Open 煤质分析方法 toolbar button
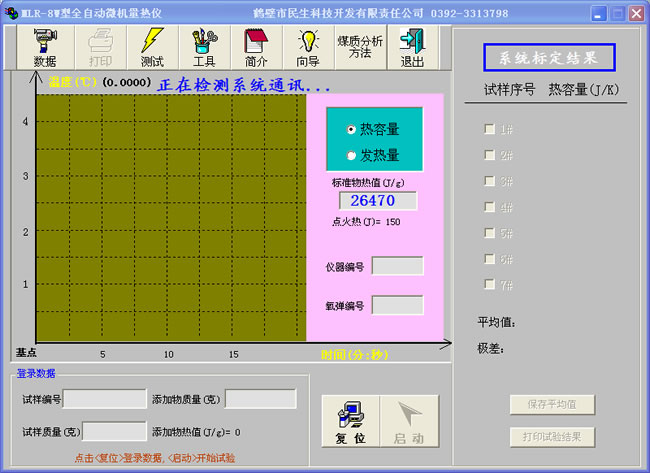This screenshot has height=473, width=650. 360,47
